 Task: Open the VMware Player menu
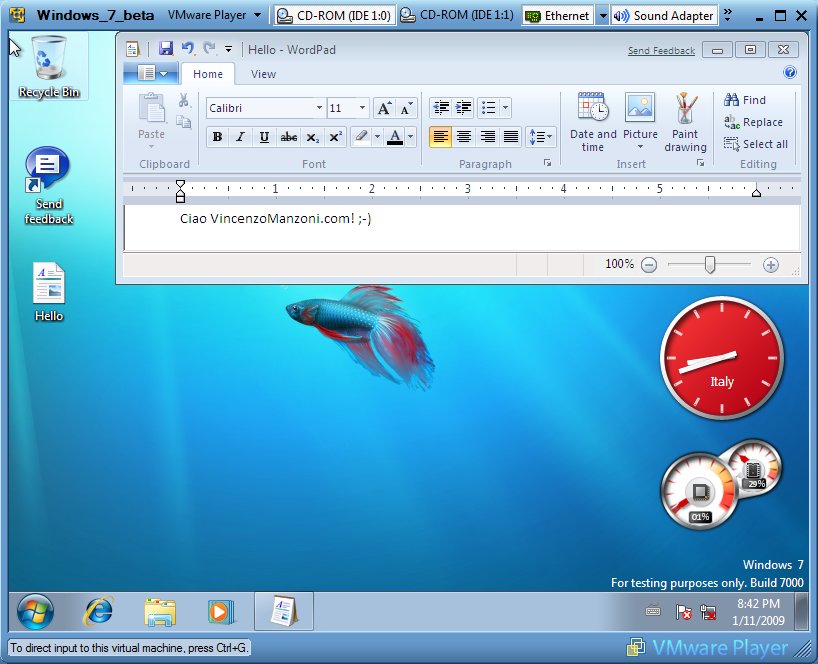214,15
